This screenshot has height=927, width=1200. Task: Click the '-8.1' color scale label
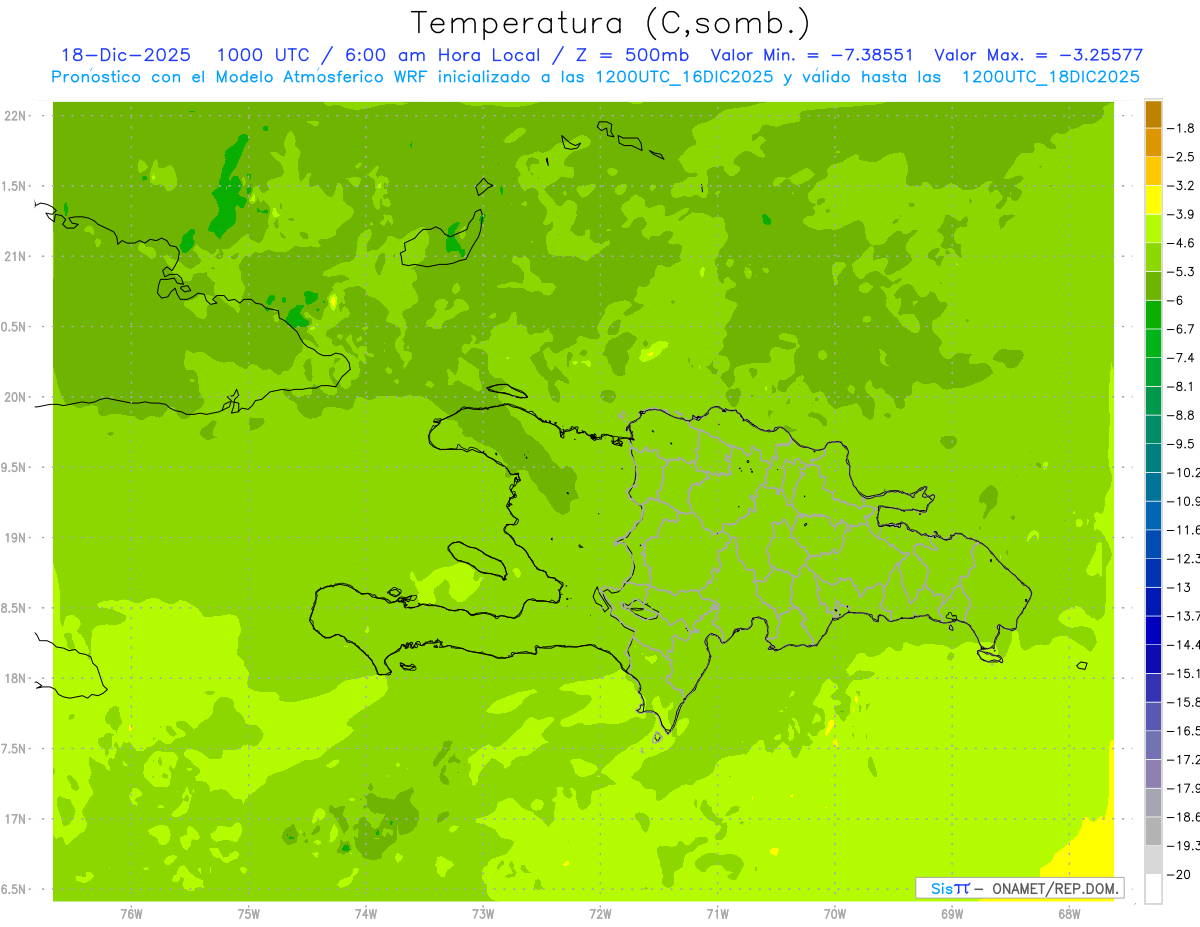click(x=1182, y=386)
